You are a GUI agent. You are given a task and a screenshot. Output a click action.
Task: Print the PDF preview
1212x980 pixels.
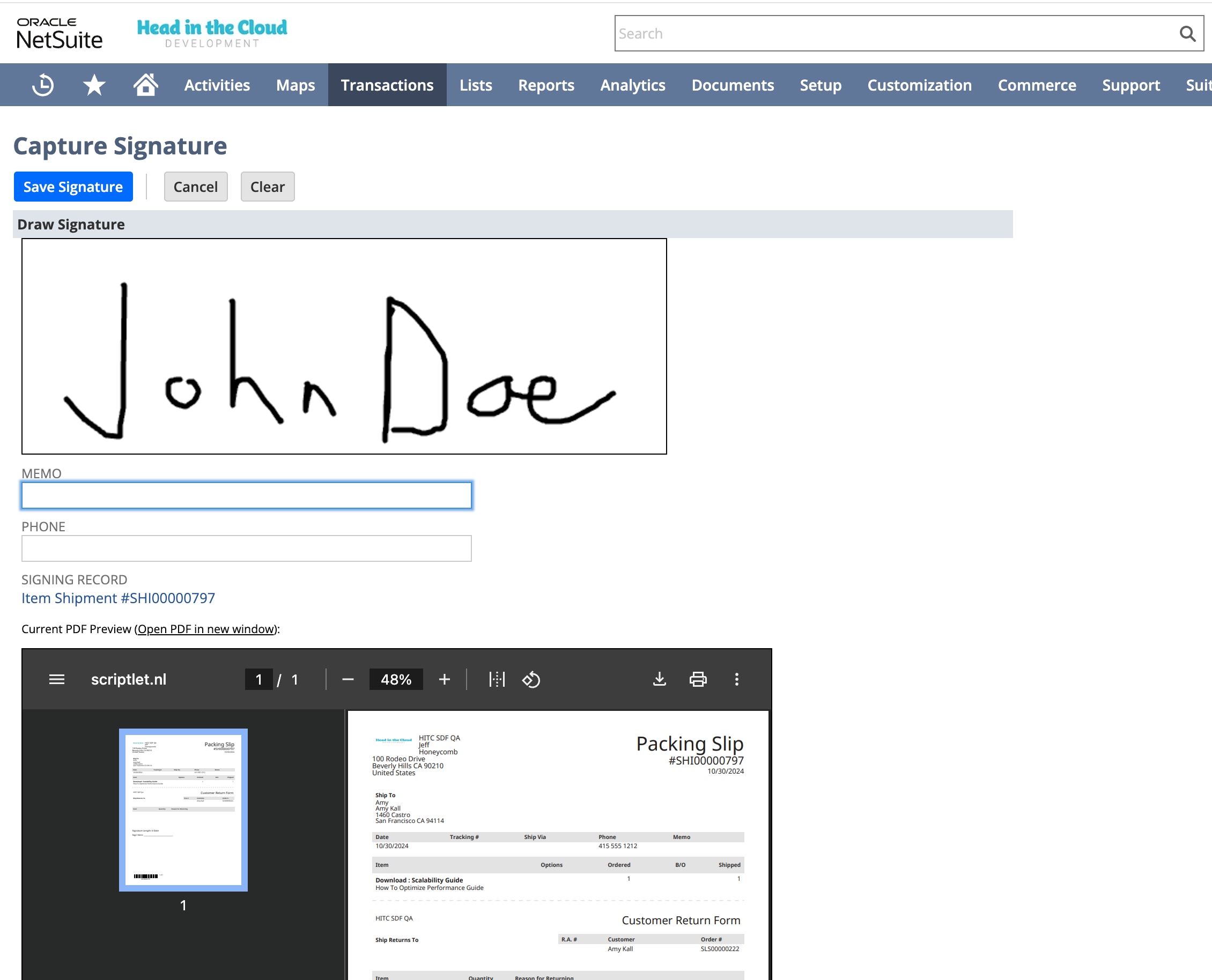click(698, 679)
